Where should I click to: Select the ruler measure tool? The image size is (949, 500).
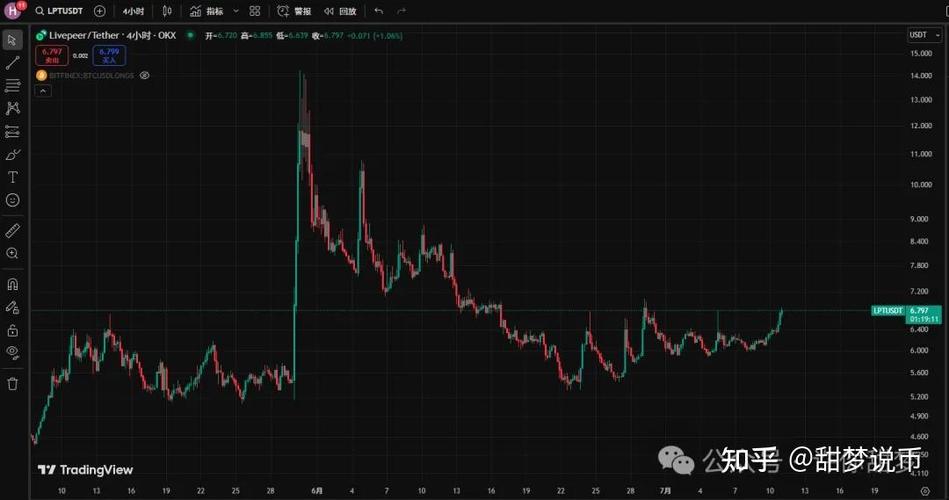13,230
